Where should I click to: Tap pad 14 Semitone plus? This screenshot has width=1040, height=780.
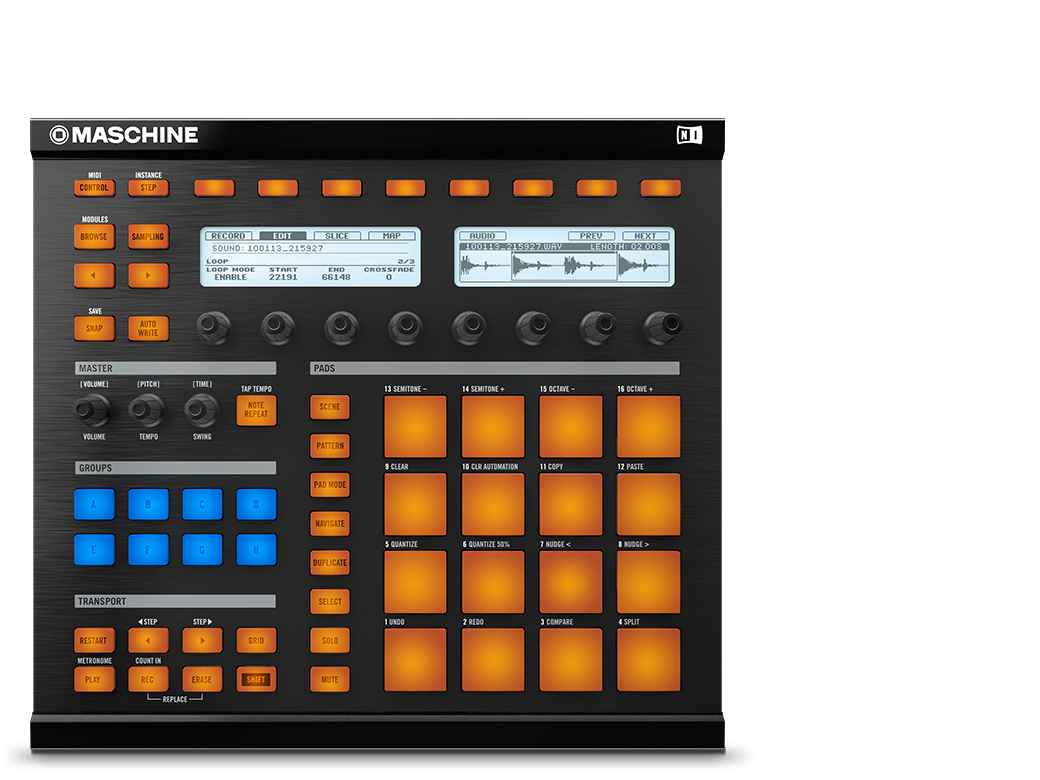point(493,426)
